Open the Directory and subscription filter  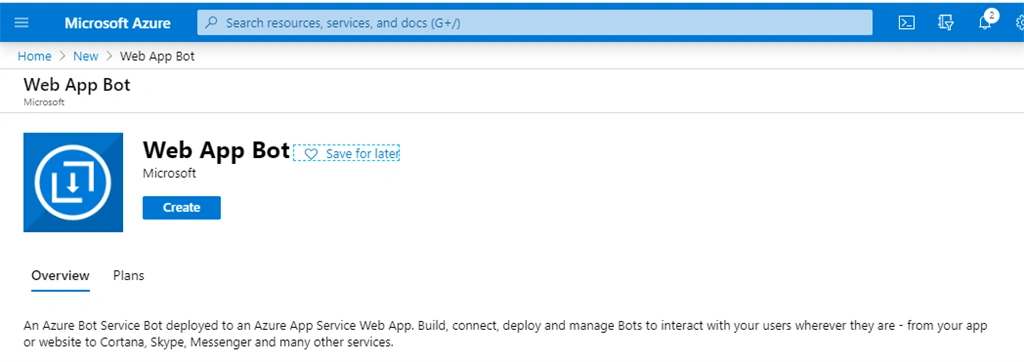[x=945, y=23]
